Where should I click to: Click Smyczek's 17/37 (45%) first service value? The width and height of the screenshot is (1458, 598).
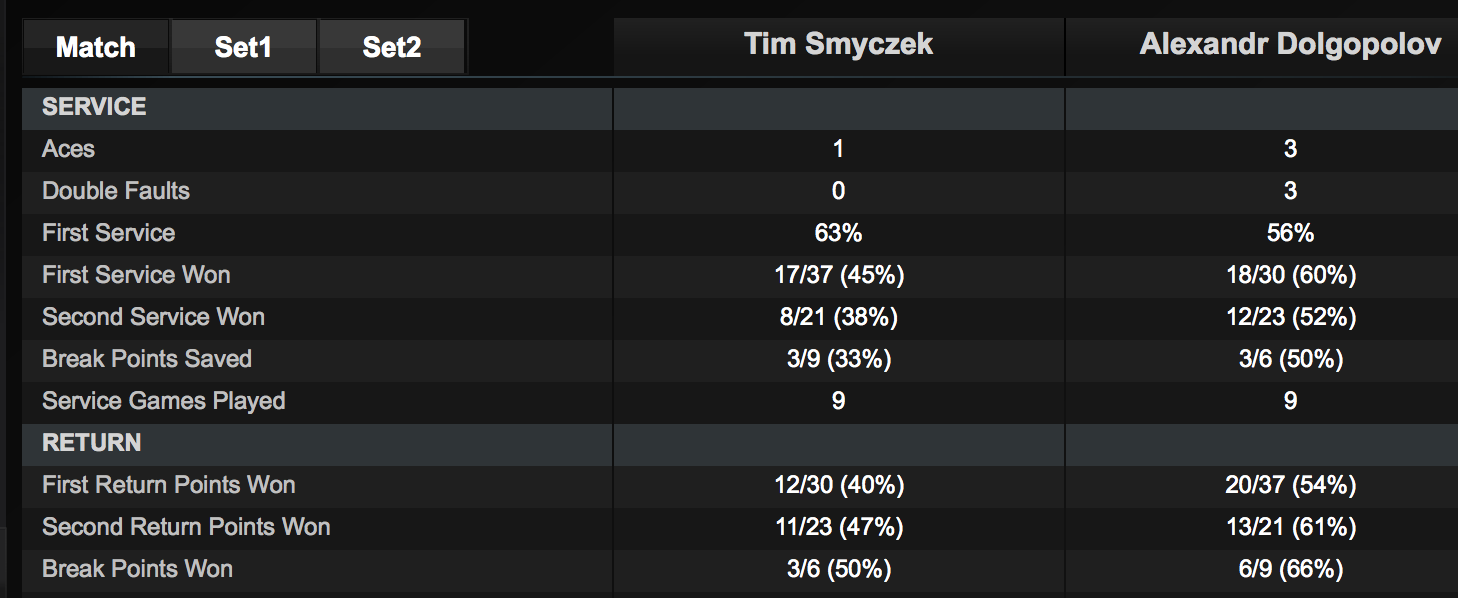pos(838,275)
